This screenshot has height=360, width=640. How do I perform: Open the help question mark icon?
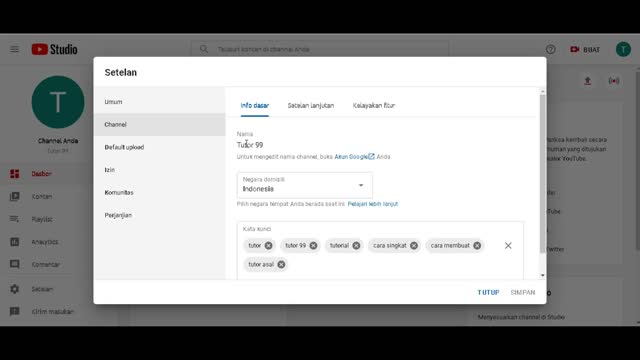(551, 49)
